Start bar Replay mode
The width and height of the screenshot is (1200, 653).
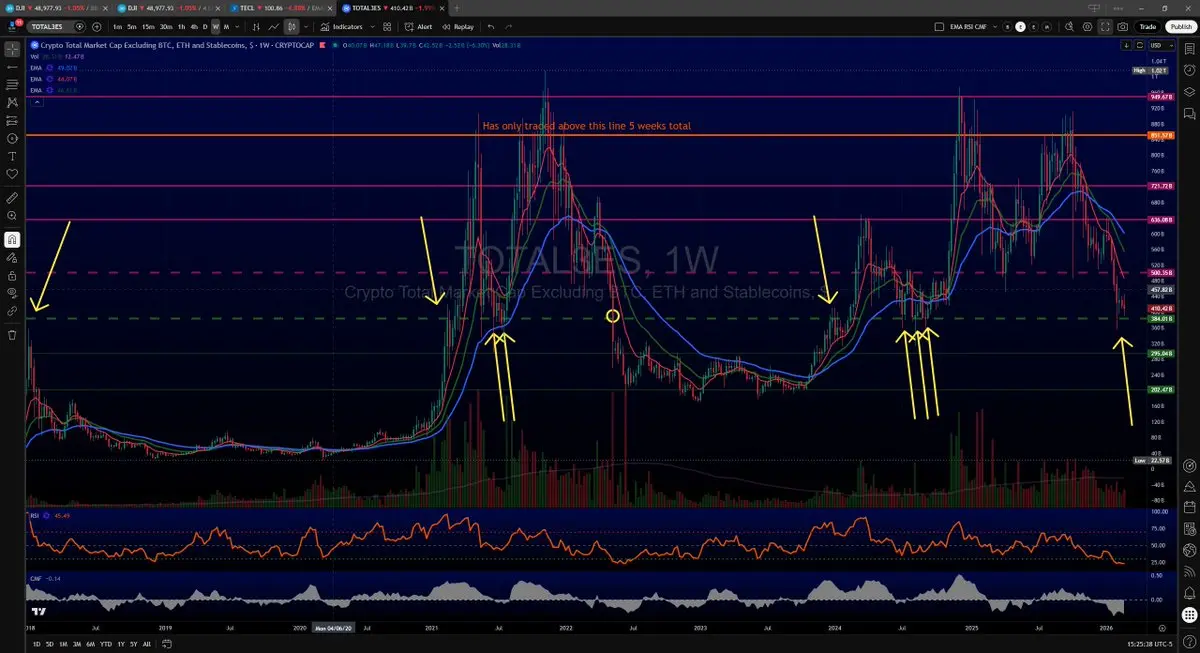[x=458, y=27]
